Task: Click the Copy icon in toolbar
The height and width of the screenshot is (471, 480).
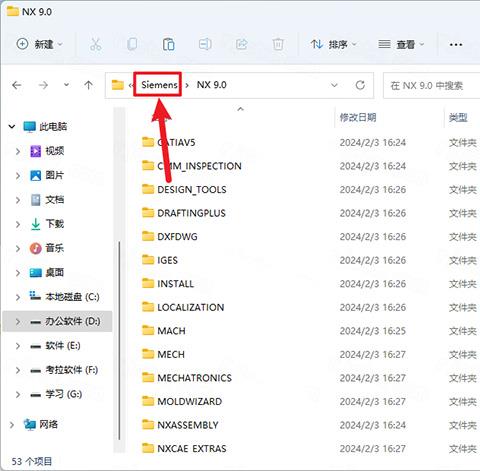Action: (132, 44)
